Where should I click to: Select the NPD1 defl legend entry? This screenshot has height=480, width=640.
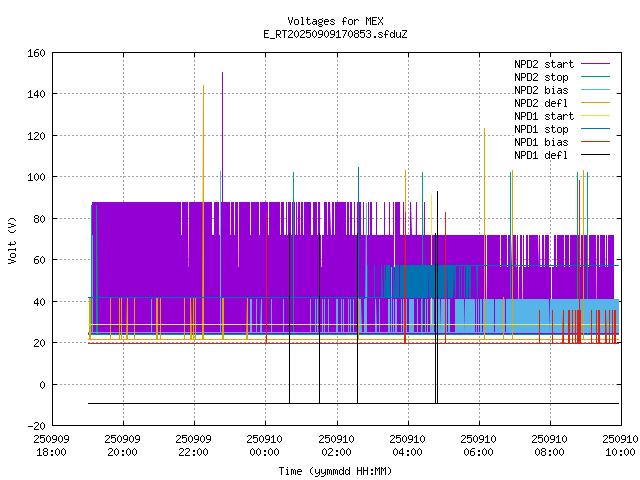[544, 155]
